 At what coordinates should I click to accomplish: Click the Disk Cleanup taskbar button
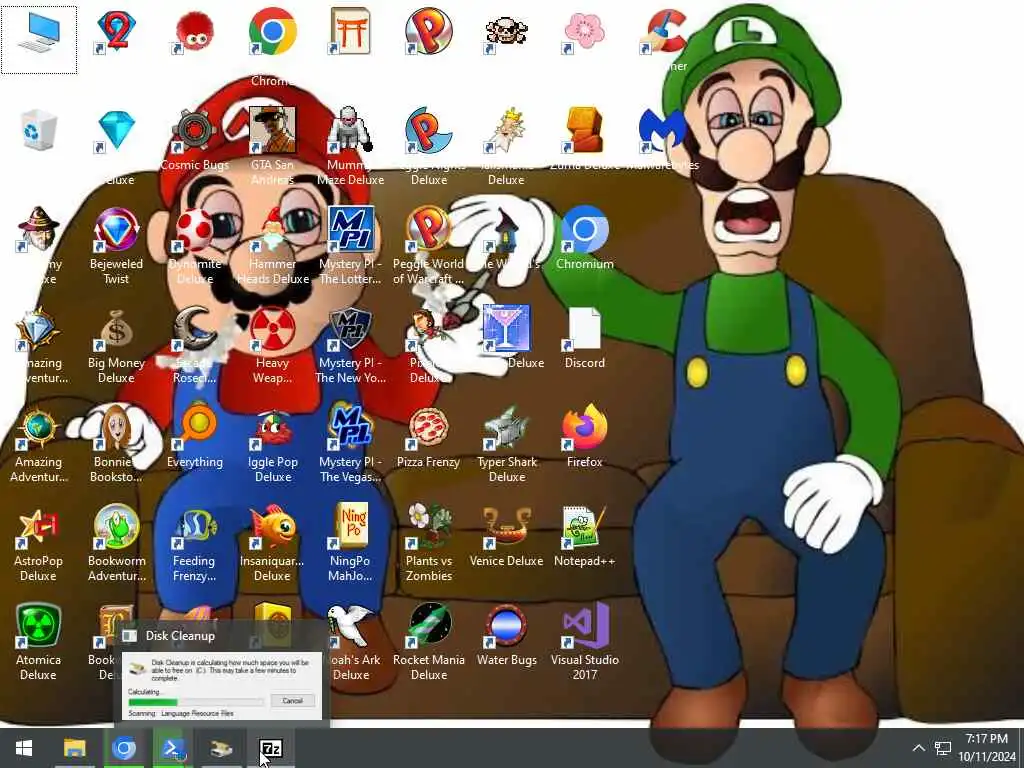point(221,748)
